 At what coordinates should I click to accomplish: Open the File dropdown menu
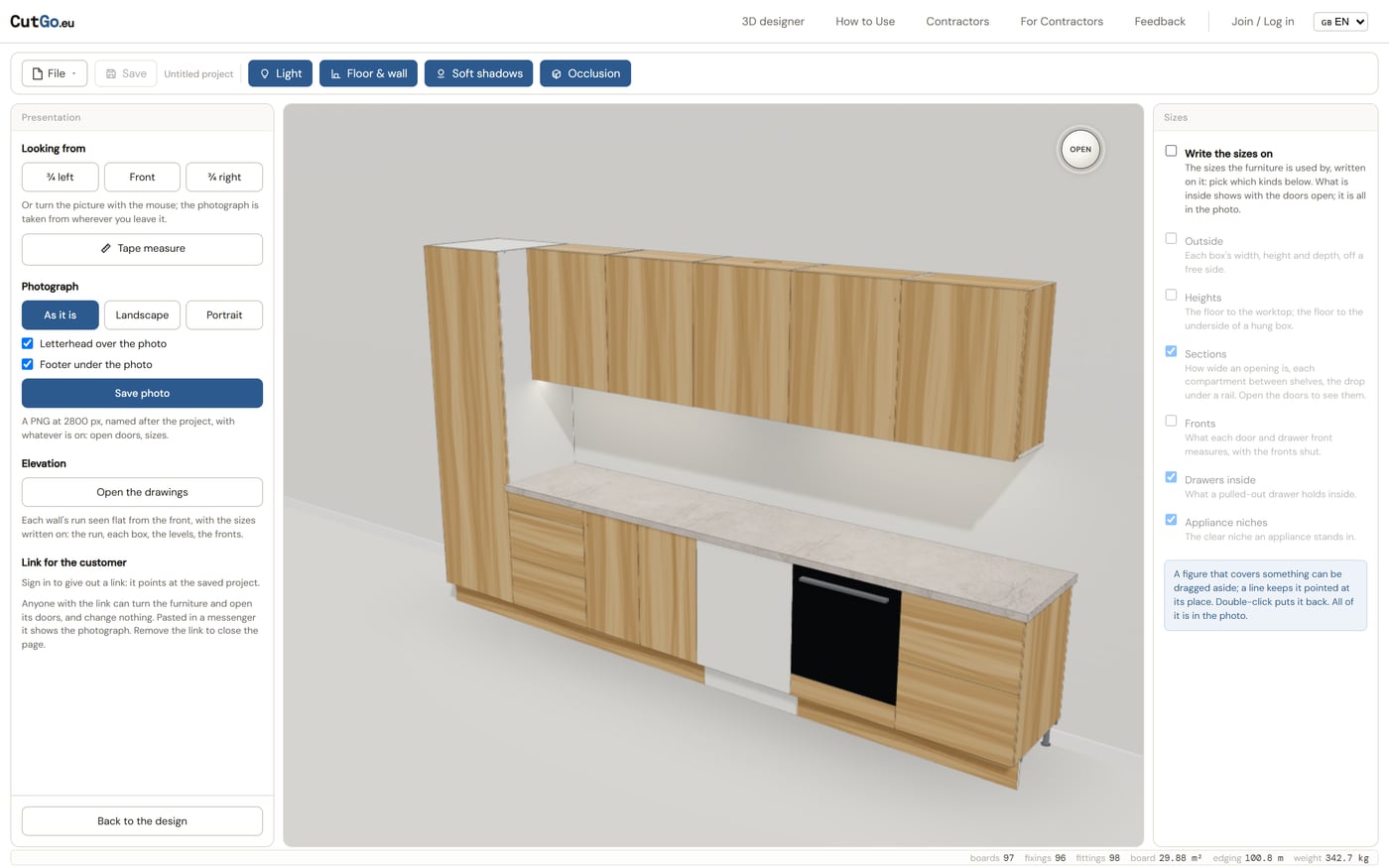click(55, 73)
